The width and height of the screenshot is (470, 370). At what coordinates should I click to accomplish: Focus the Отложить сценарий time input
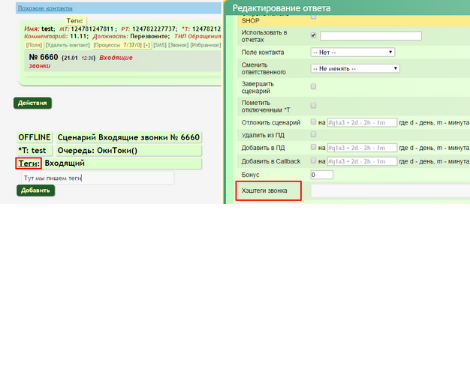point(362,123)
